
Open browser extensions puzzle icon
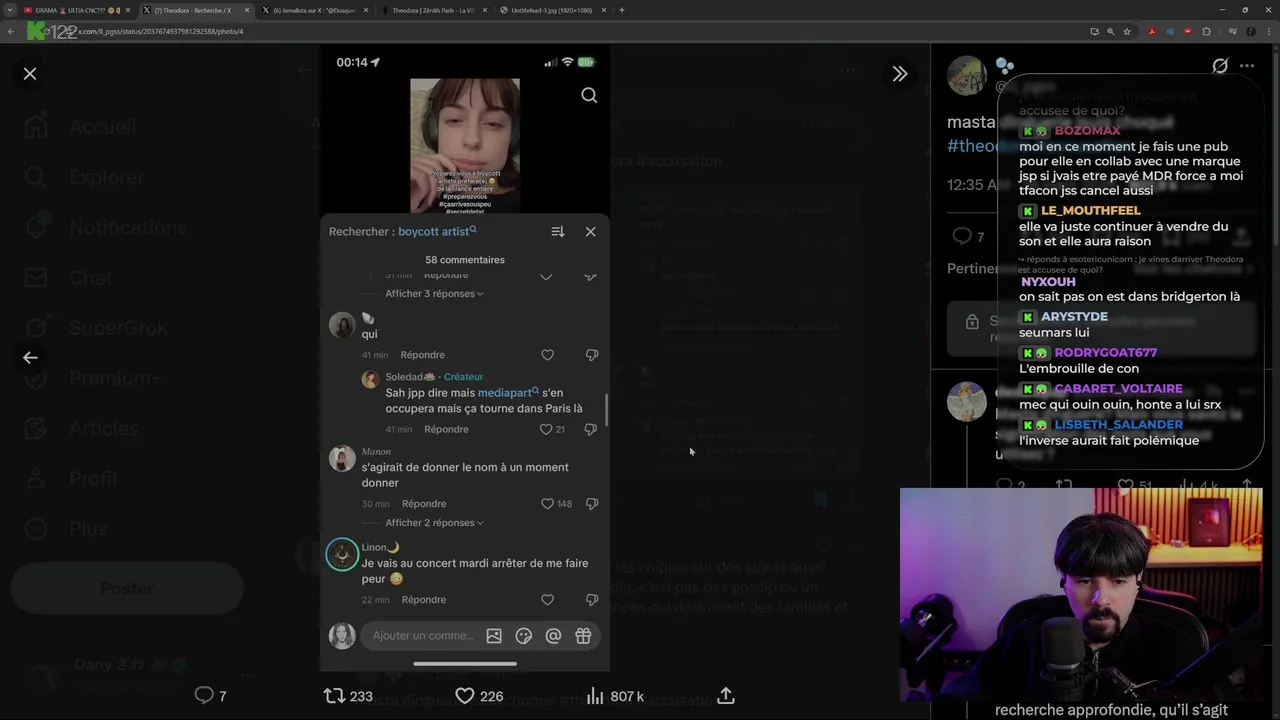(1205, 31)
